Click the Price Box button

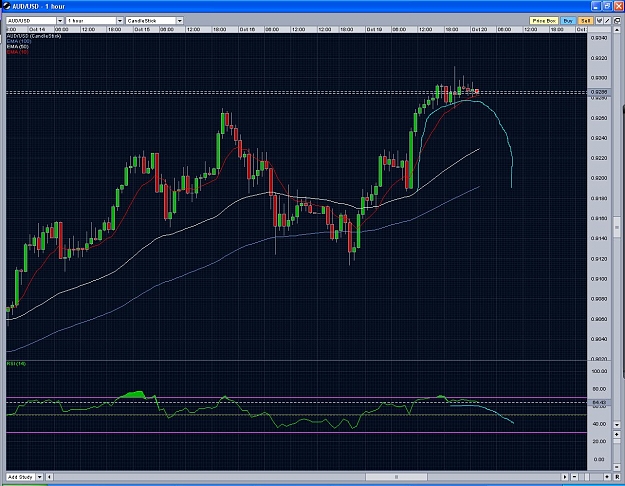click(x=544, y=21)
